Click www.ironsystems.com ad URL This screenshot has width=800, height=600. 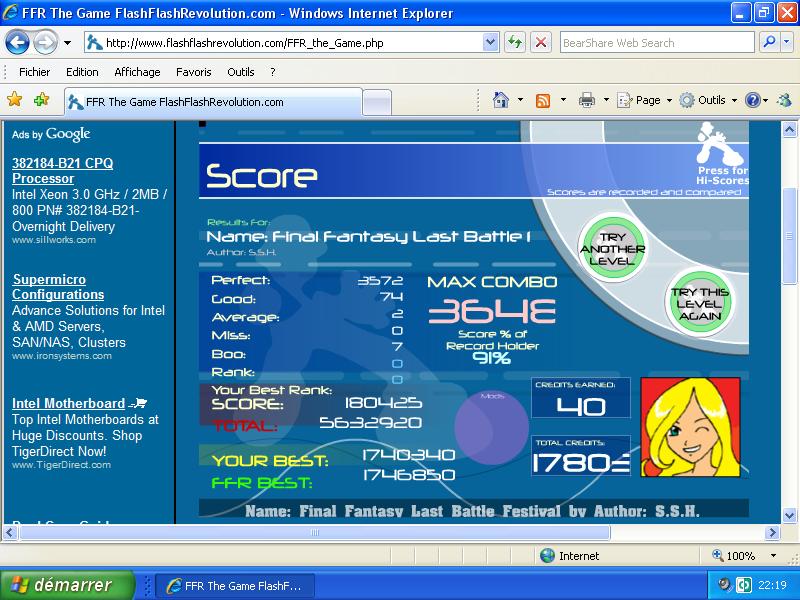pyautogui.click(x=62, y=356)
